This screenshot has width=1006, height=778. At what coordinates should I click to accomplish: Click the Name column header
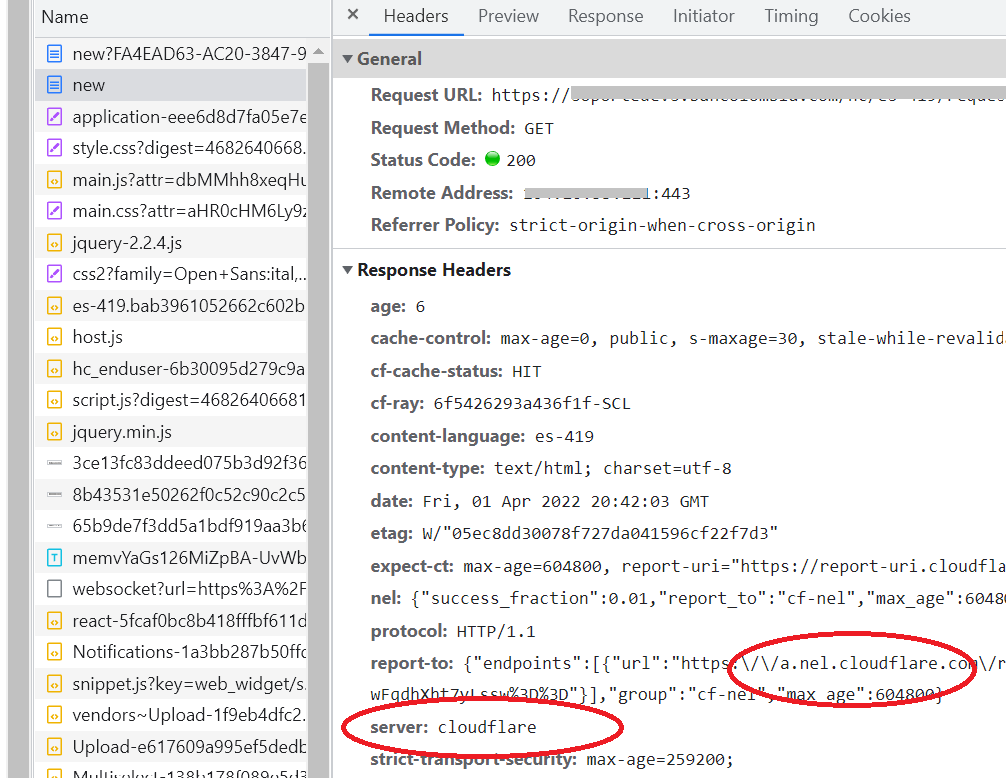(65, 17)
